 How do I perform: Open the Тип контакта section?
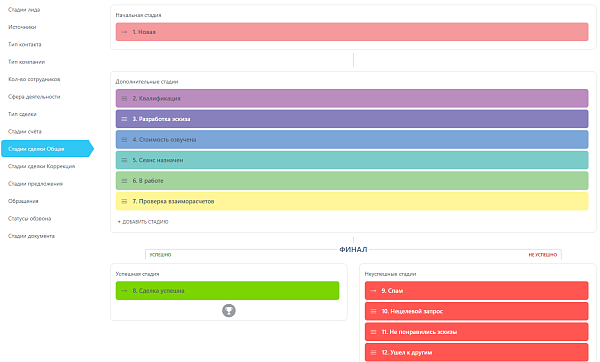24,44
